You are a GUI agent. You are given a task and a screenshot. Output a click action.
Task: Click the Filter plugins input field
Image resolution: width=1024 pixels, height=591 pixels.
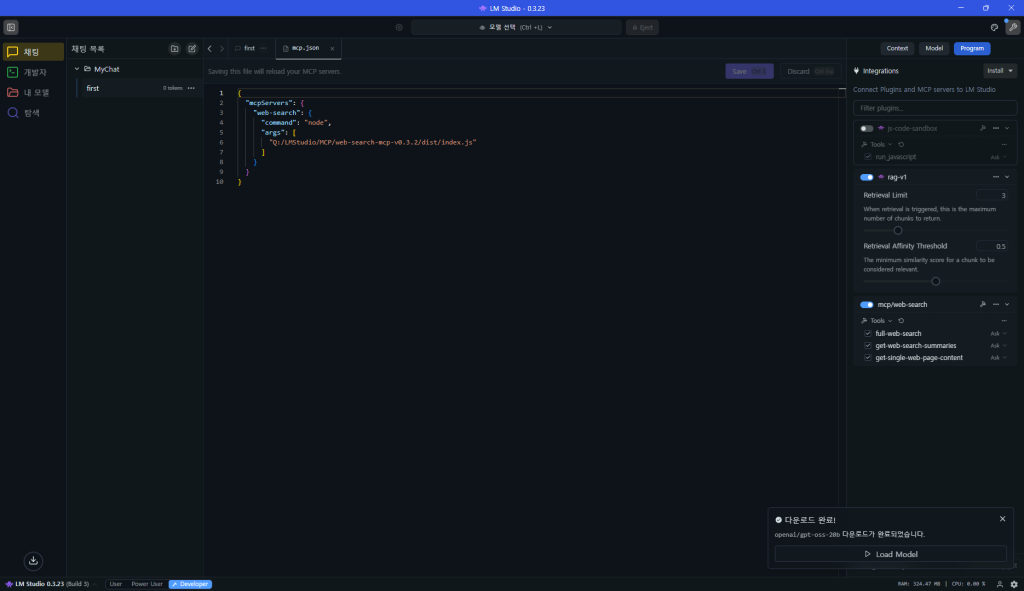pos(935,108)
